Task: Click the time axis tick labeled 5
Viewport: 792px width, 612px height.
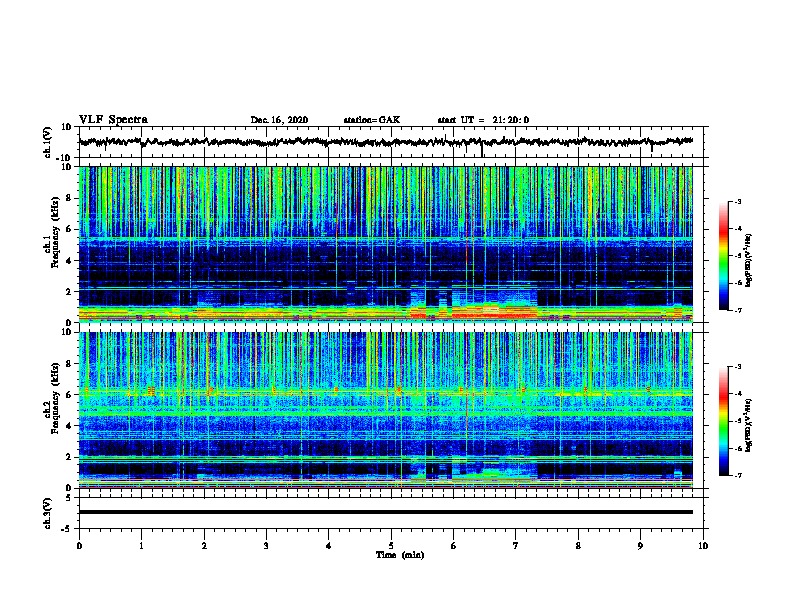Action: pyautogui.click(x=391, y=546)
